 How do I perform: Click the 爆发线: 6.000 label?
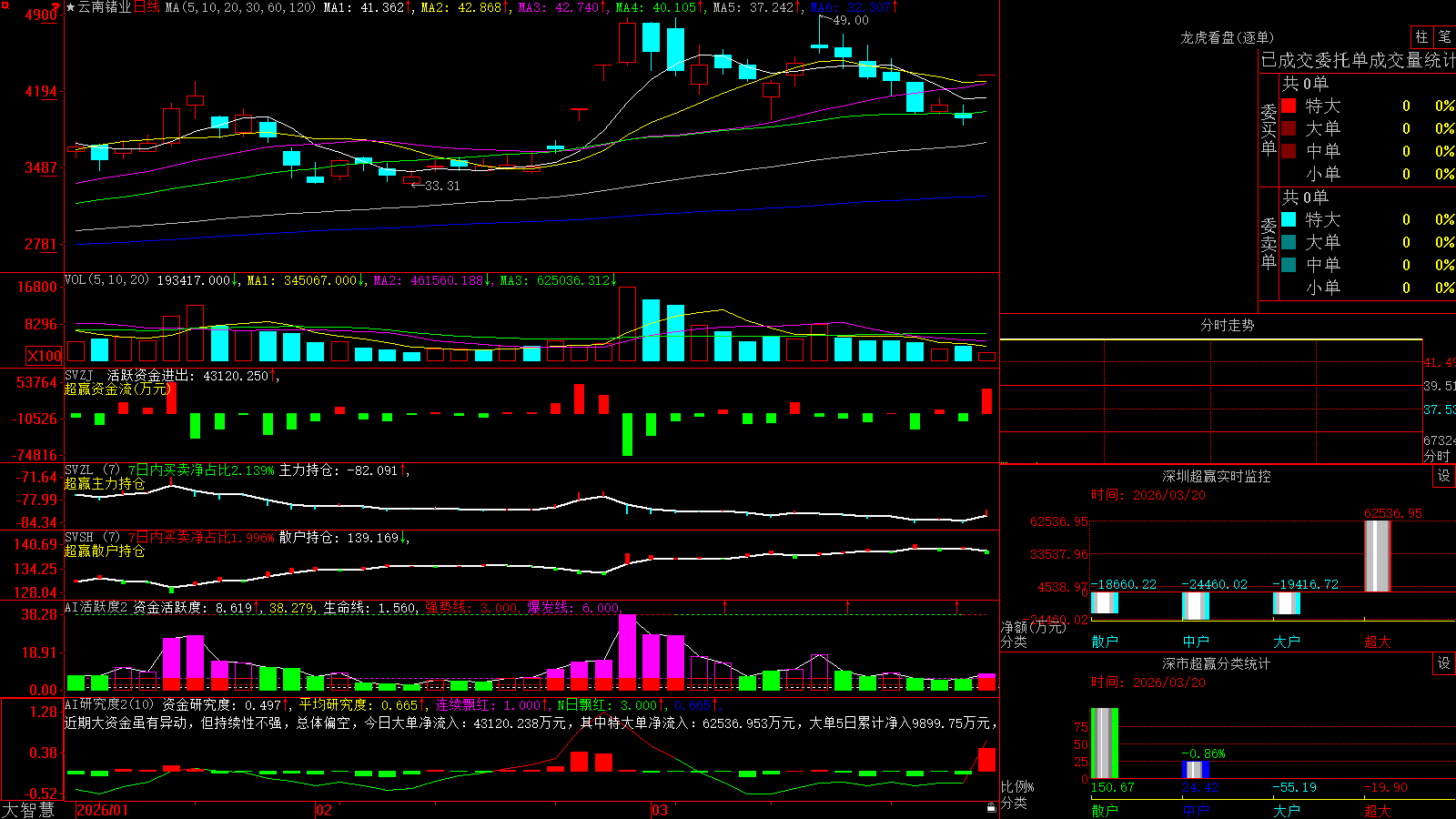(573, 607)
